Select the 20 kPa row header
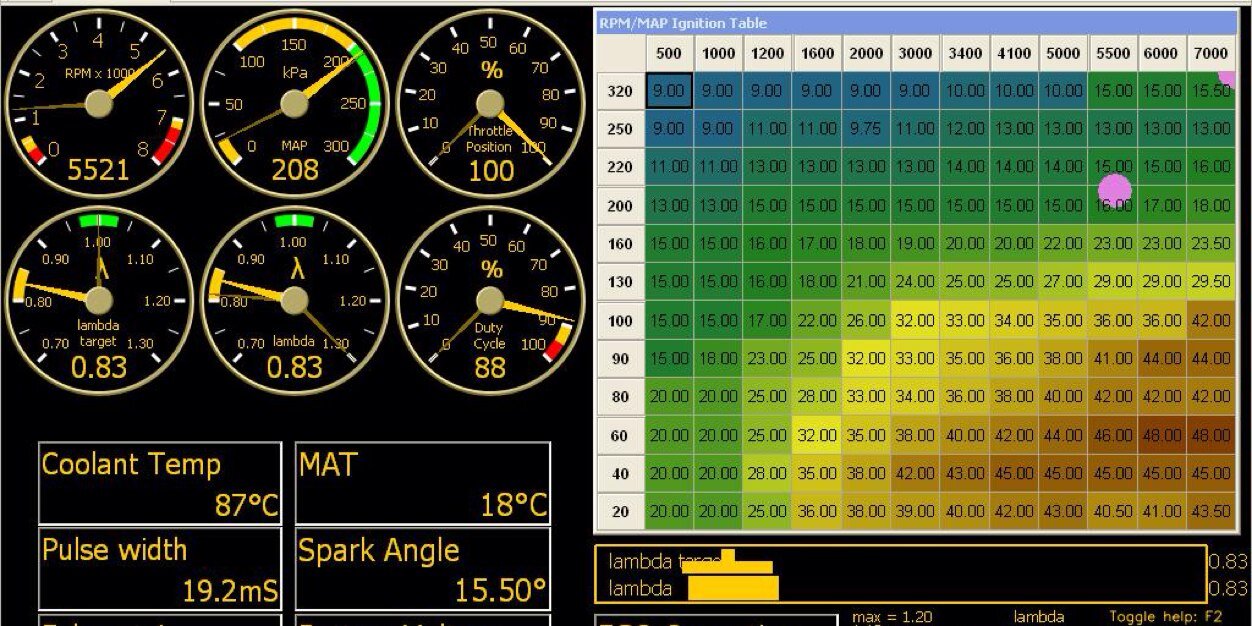 620,511
